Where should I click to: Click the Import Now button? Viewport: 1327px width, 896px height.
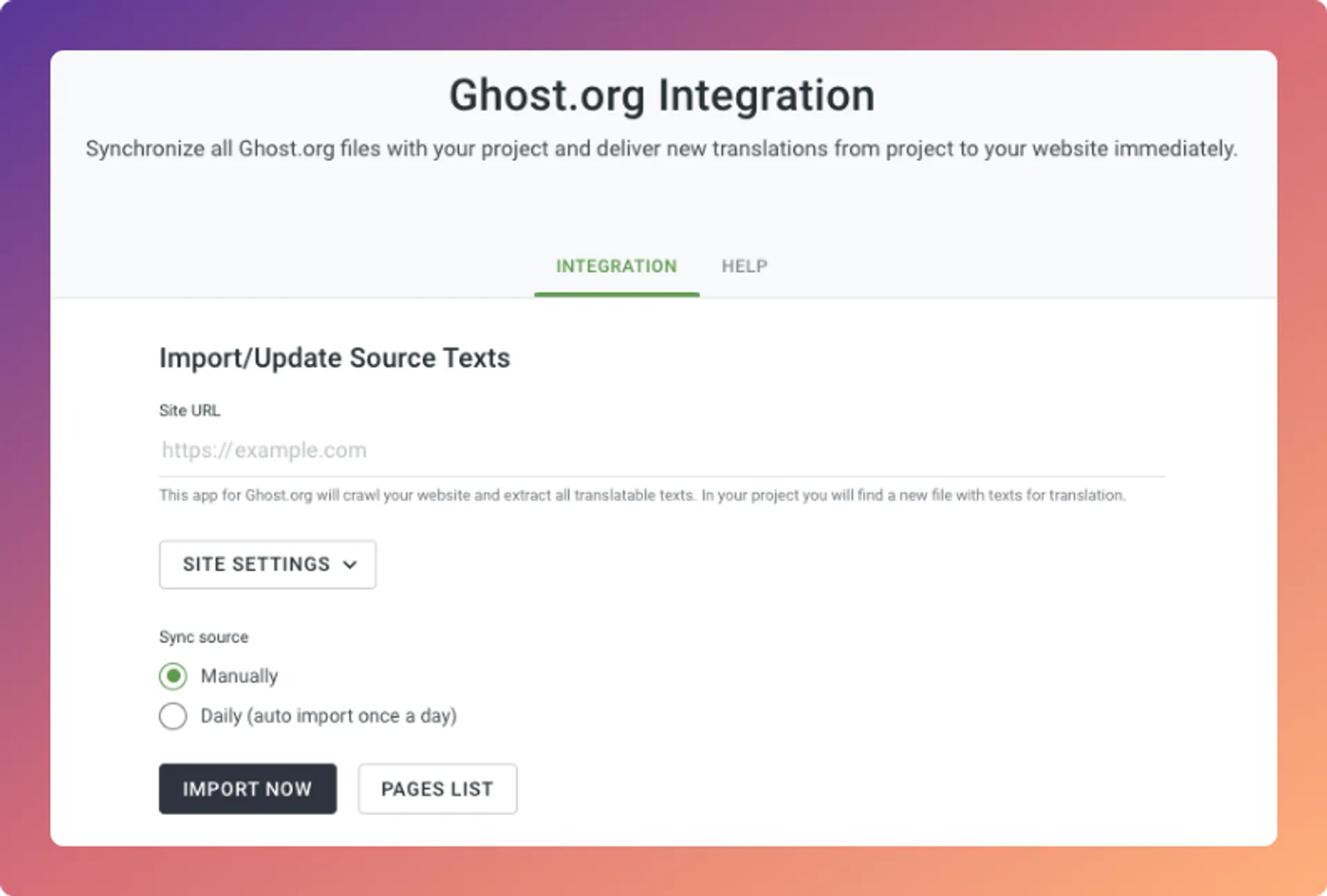click(x=247, y=788)
